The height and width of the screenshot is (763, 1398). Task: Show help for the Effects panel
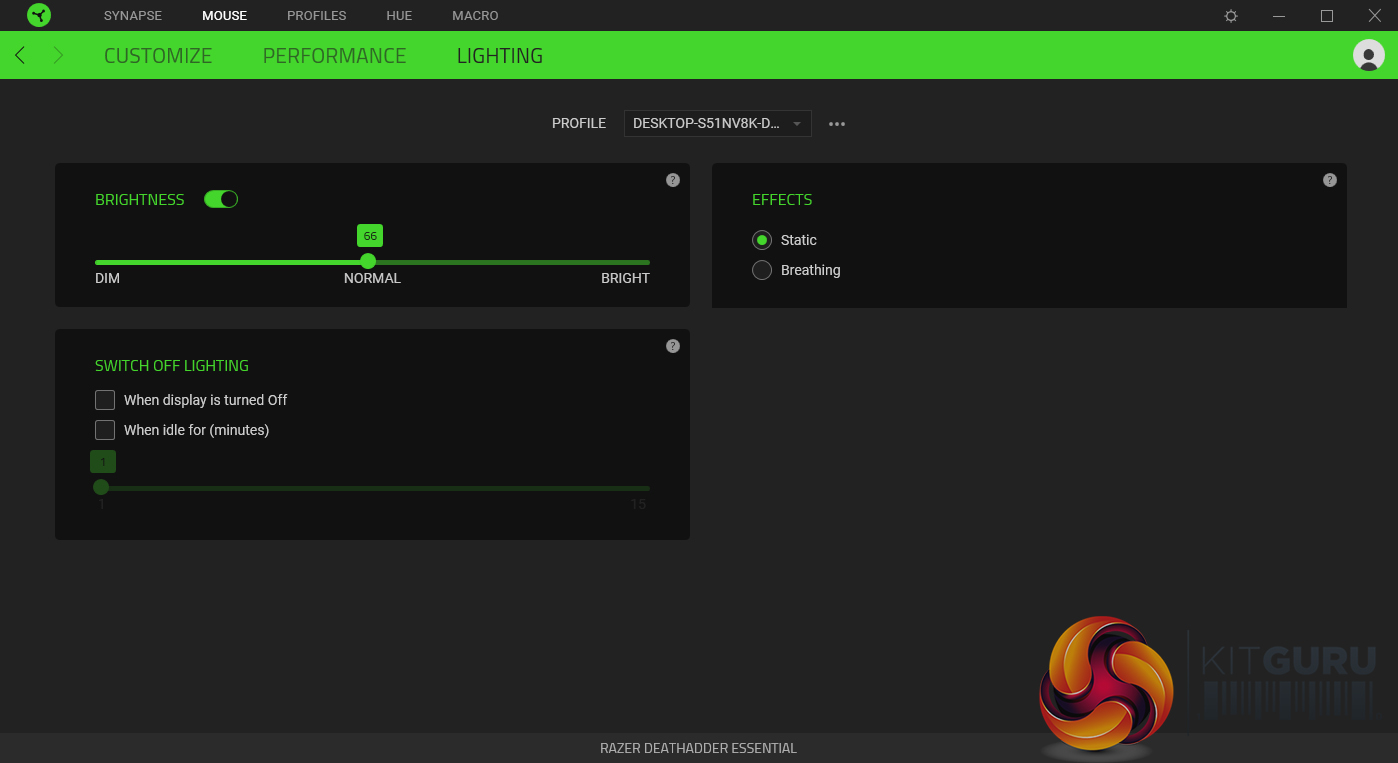(1330, 180)
